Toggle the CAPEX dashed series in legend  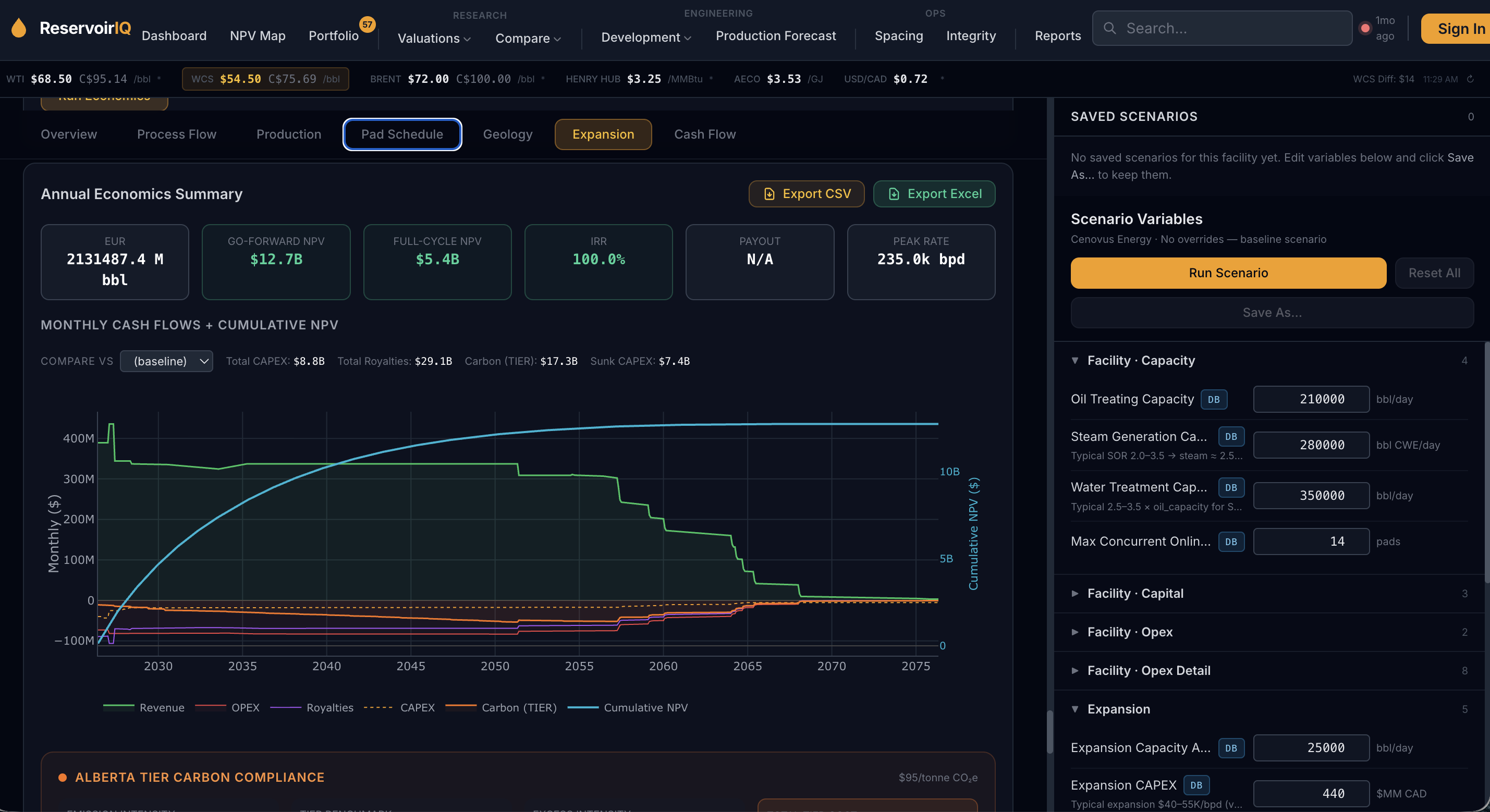399,707
